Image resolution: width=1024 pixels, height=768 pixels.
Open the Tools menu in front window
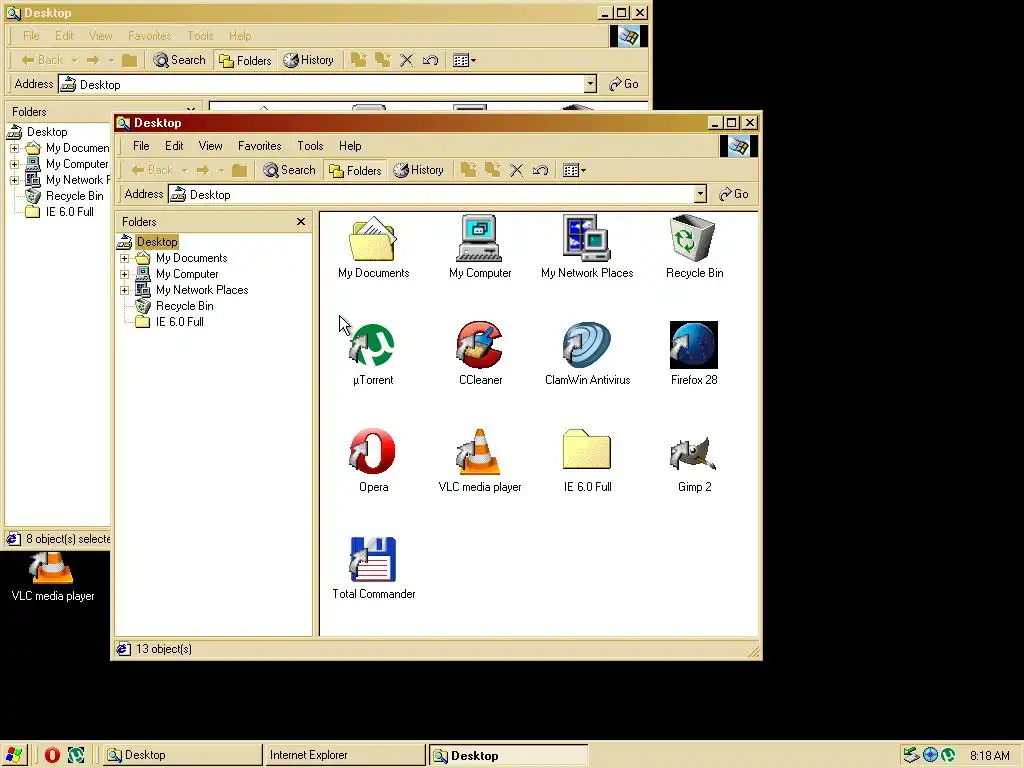310,146
